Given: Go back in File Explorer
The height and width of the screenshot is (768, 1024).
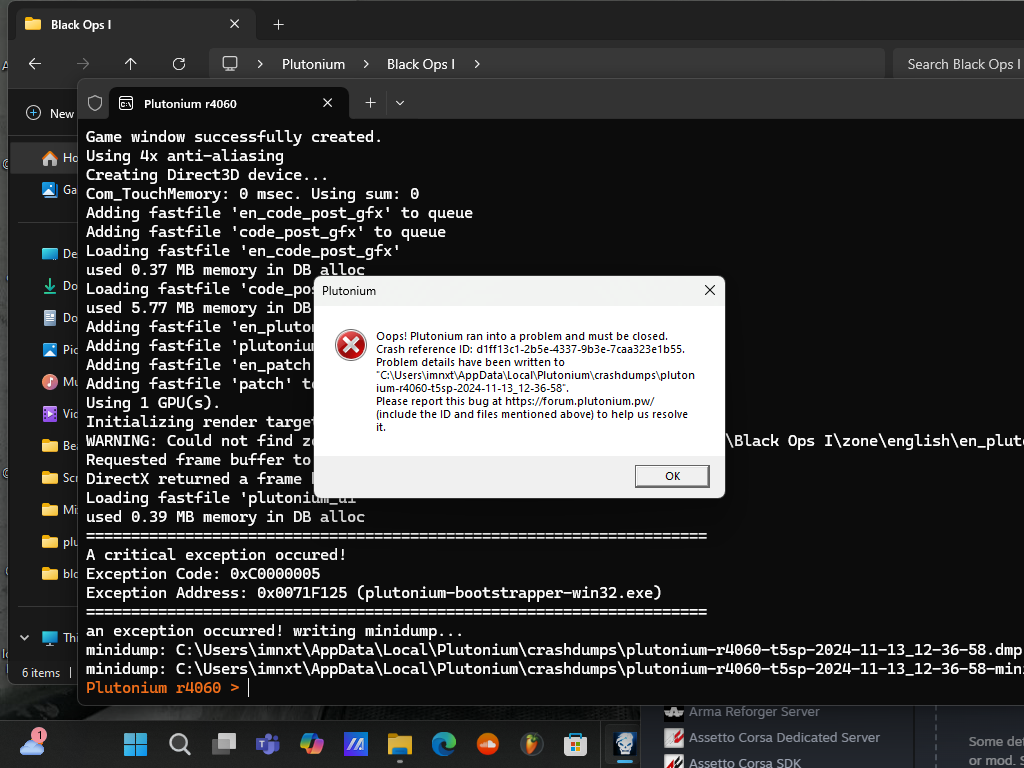Looking at the screenshot, I should point(35,64).
